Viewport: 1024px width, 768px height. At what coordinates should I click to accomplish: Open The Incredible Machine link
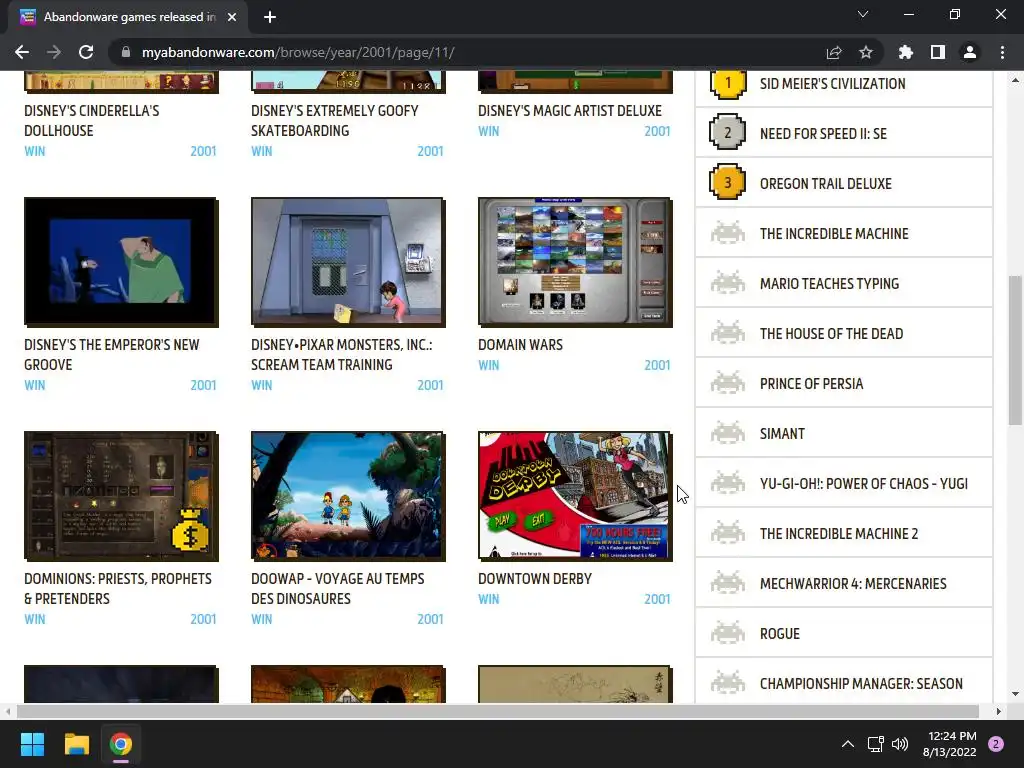tap(834, 234)
